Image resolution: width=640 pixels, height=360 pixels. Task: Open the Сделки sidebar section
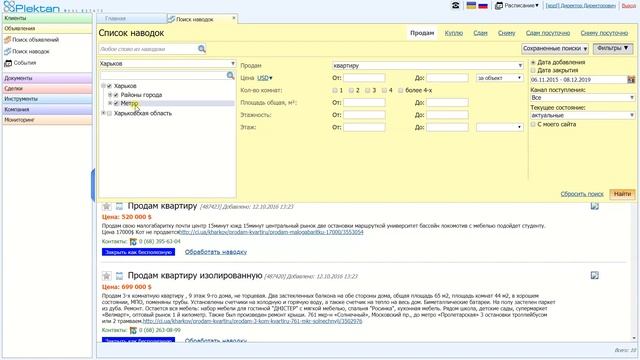click(47, 89)
